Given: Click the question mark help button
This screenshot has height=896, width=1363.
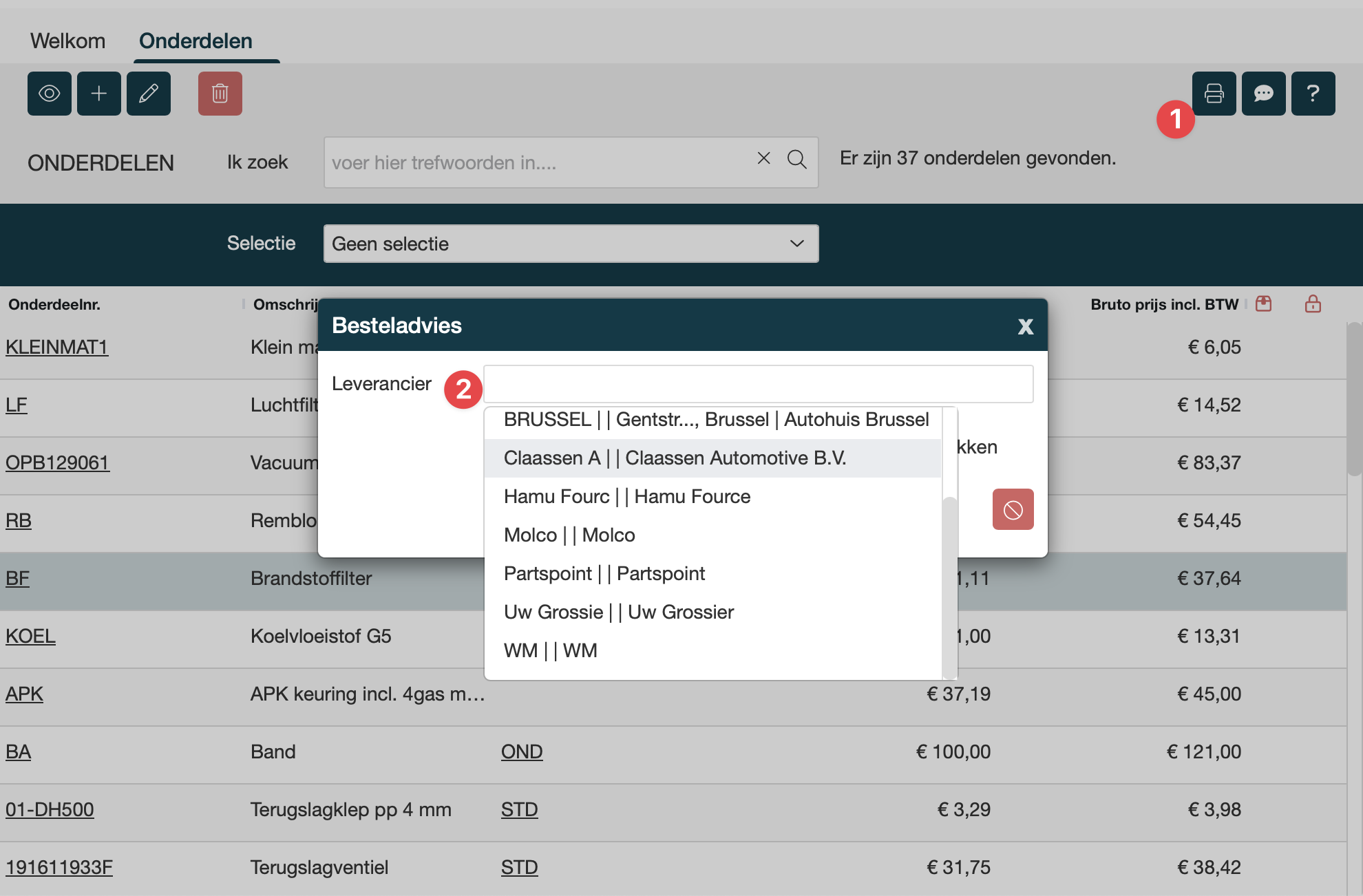Looking at the screenshot, I should tap(1313, 94).
